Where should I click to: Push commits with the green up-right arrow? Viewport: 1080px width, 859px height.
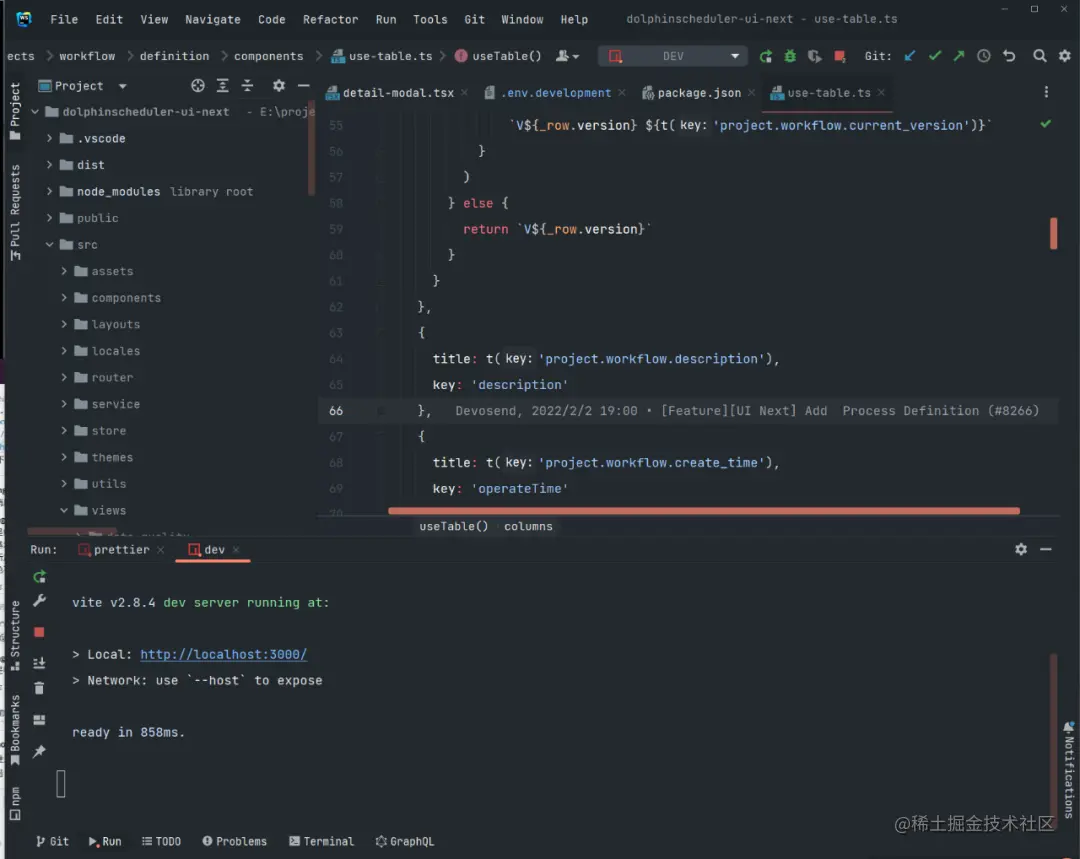click(959, 56)
